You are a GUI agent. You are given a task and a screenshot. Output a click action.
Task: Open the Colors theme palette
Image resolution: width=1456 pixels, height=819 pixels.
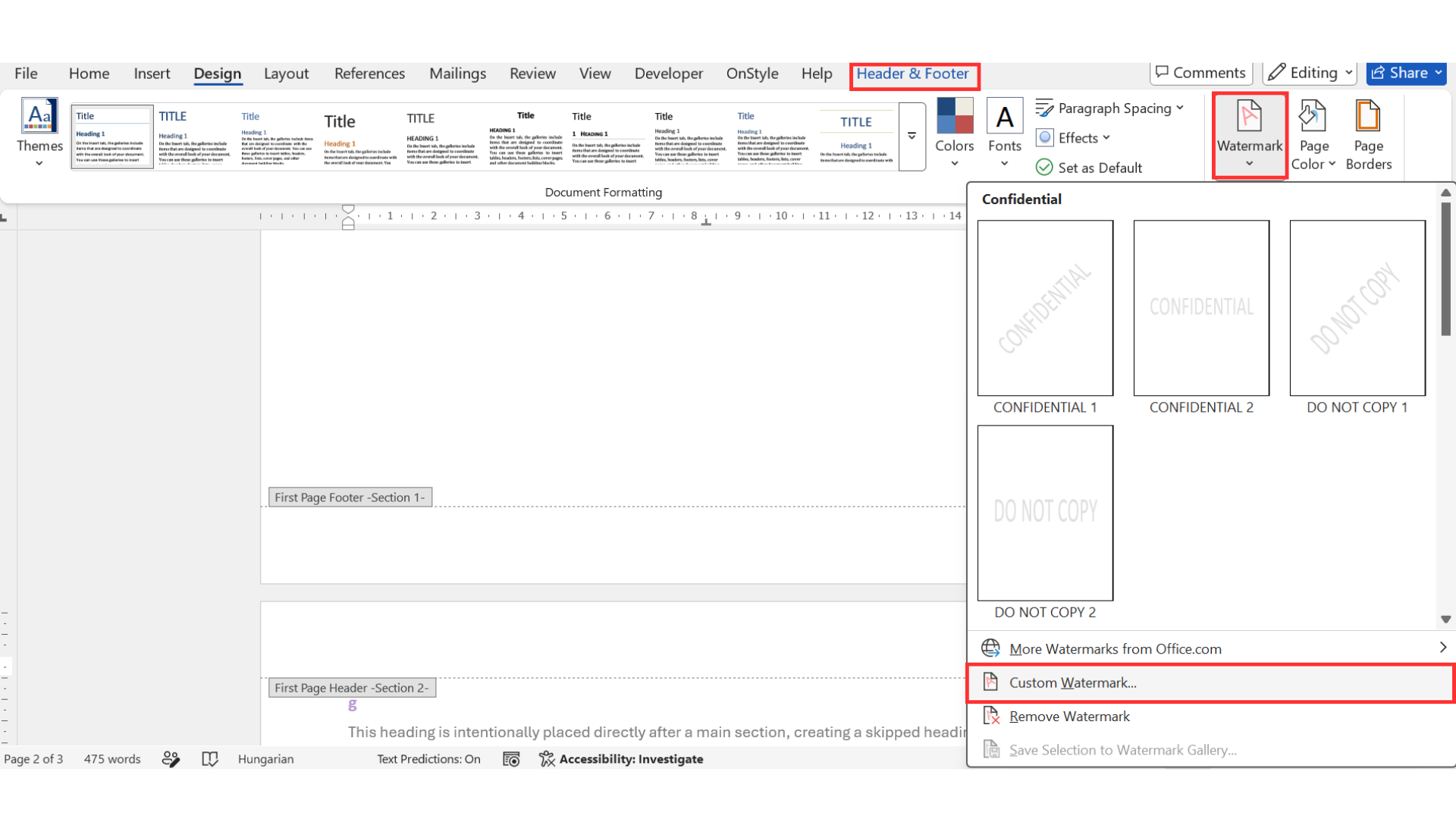point(954,133)
